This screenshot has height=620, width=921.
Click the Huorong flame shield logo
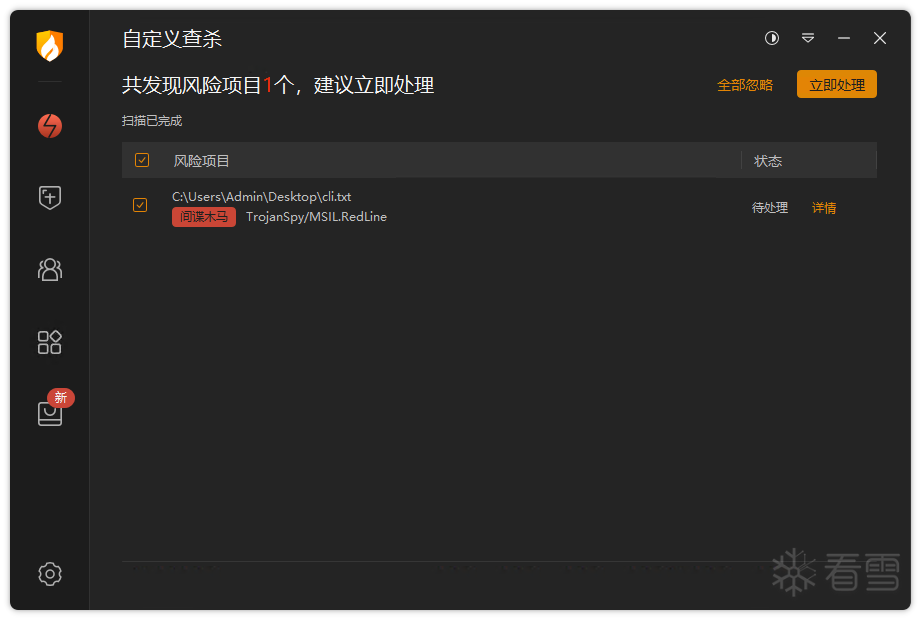50,45
